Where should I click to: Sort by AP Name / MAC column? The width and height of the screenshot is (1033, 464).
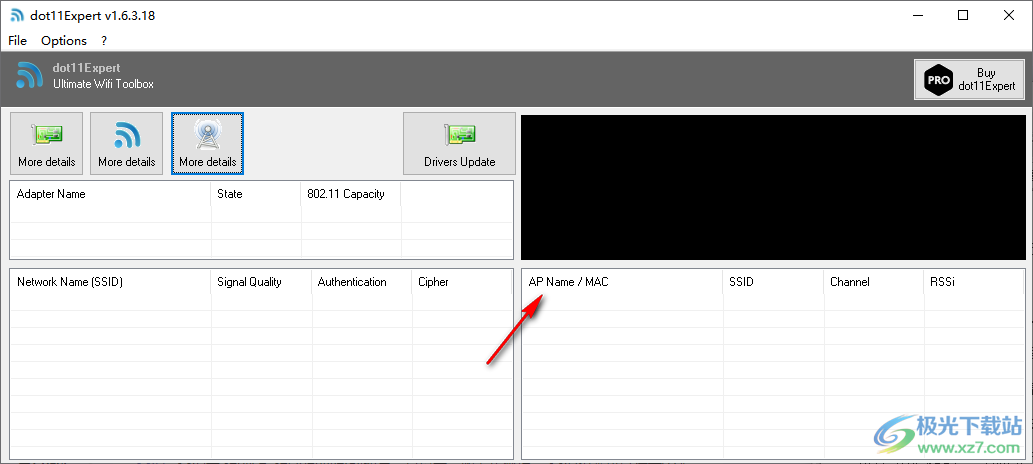[x=623, y=282]
